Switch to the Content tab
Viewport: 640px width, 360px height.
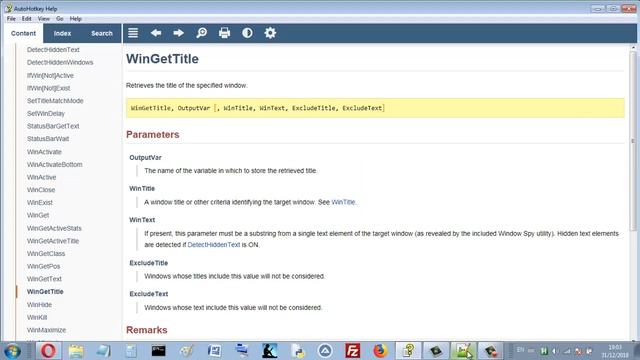[x=23, y=33]
